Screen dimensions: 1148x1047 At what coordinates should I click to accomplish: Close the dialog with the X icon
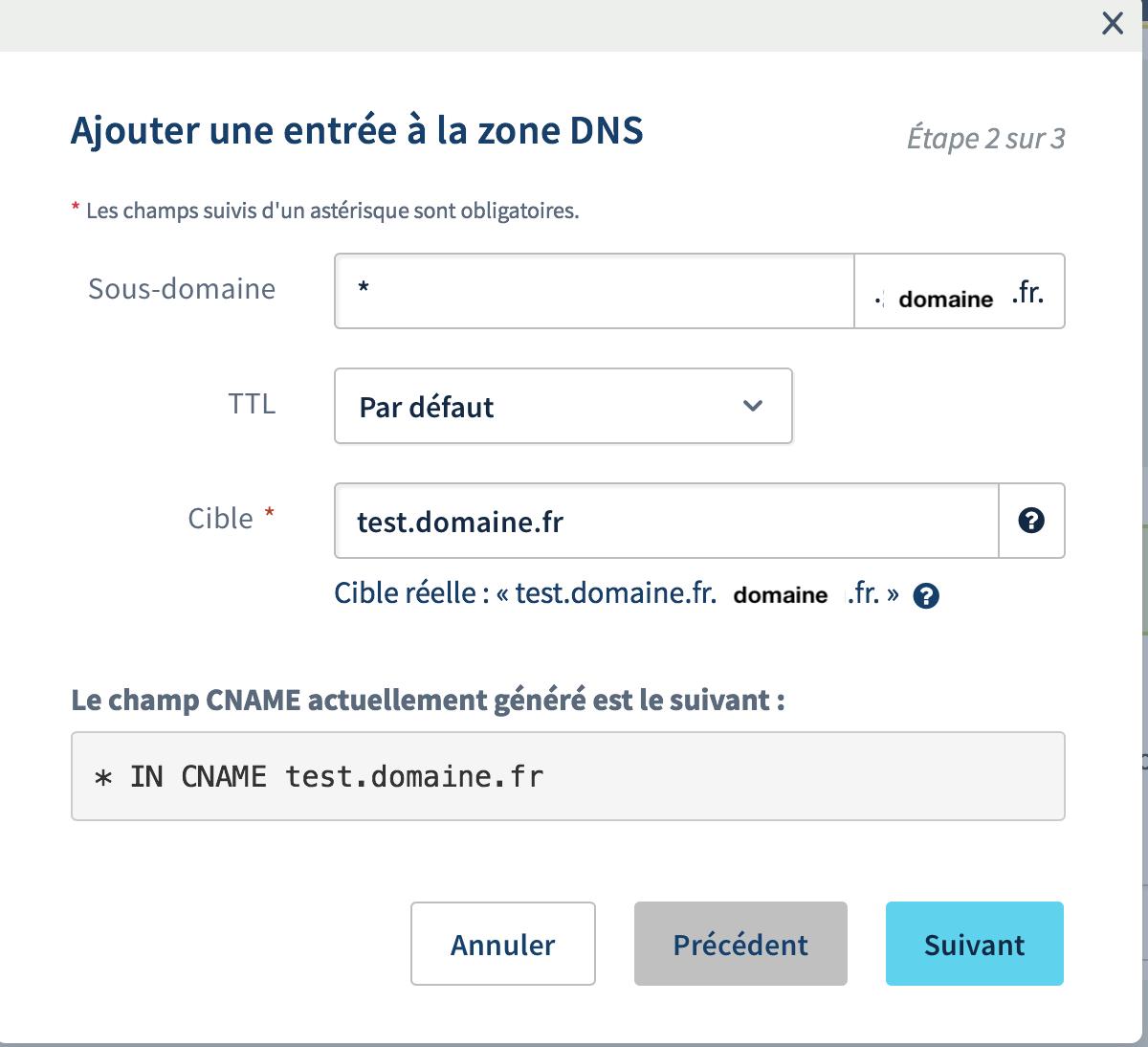click(x=1113, y=24)
